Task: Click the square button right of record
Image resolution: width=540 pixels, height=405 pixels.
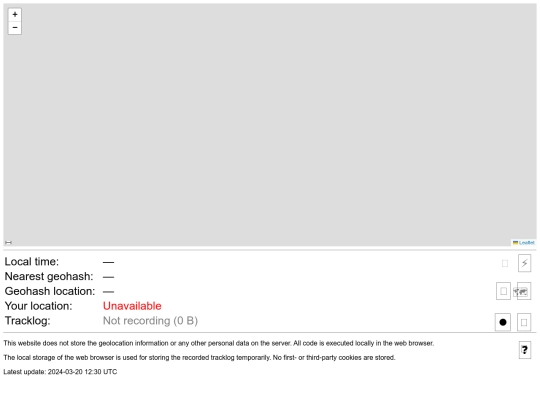Action: [524, 322]
